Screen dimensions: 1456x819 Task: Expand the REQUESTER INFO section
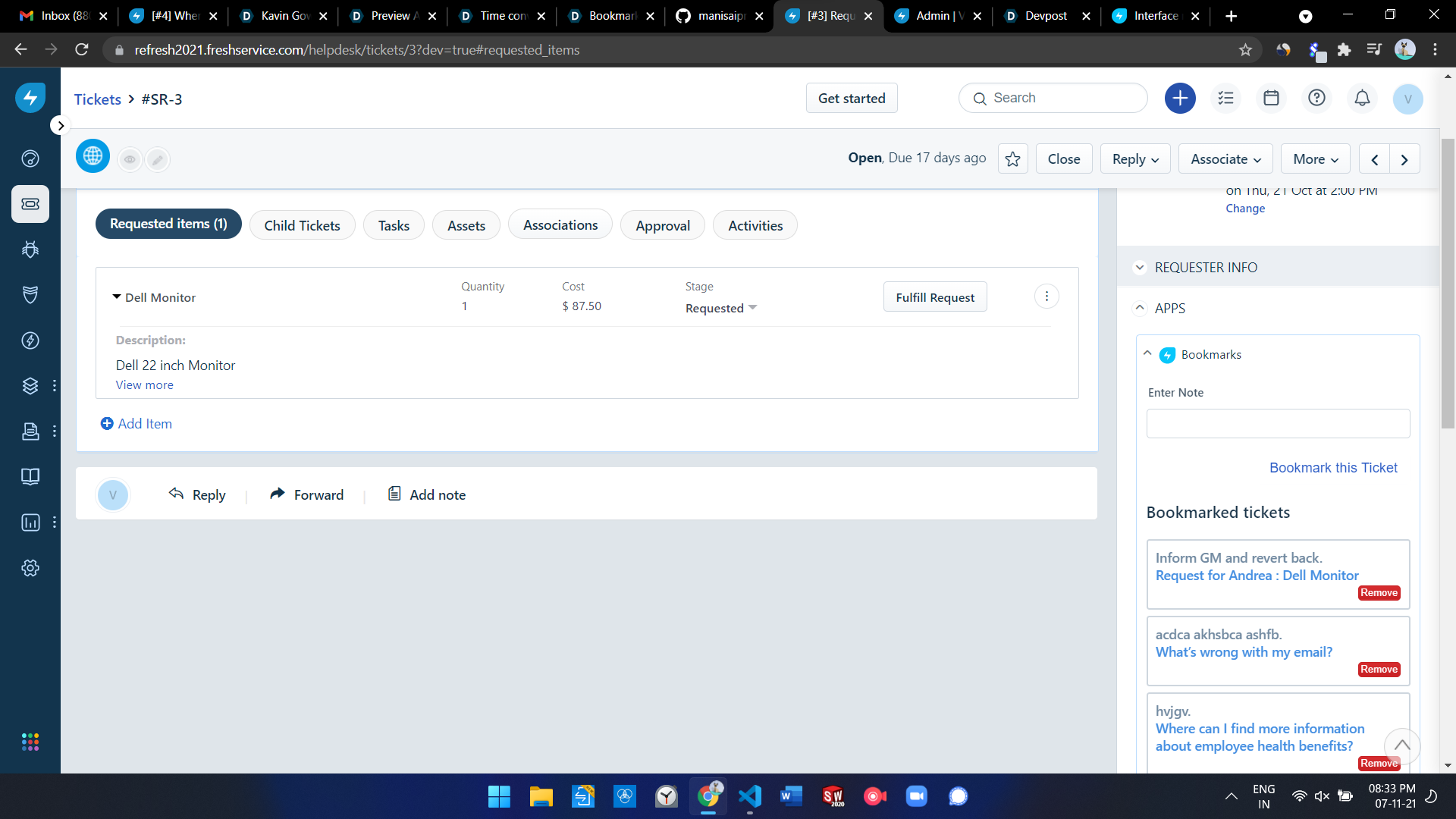(x=1139, y=268)
